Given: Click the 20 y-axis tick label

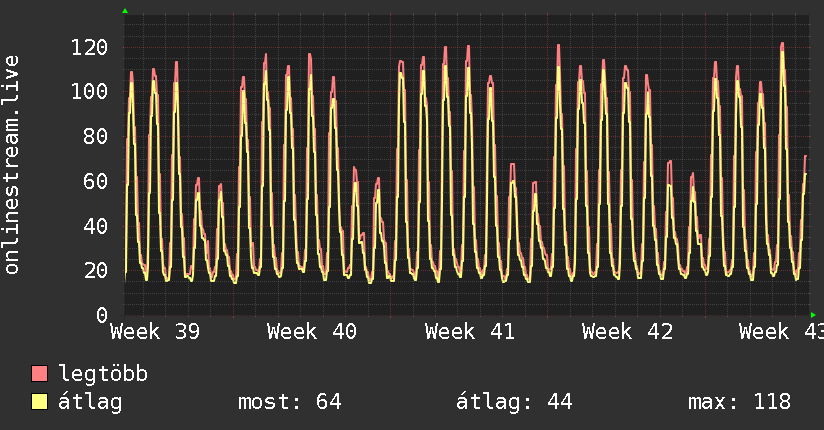Looking at the screenshot, I should (x=96, y=271).
